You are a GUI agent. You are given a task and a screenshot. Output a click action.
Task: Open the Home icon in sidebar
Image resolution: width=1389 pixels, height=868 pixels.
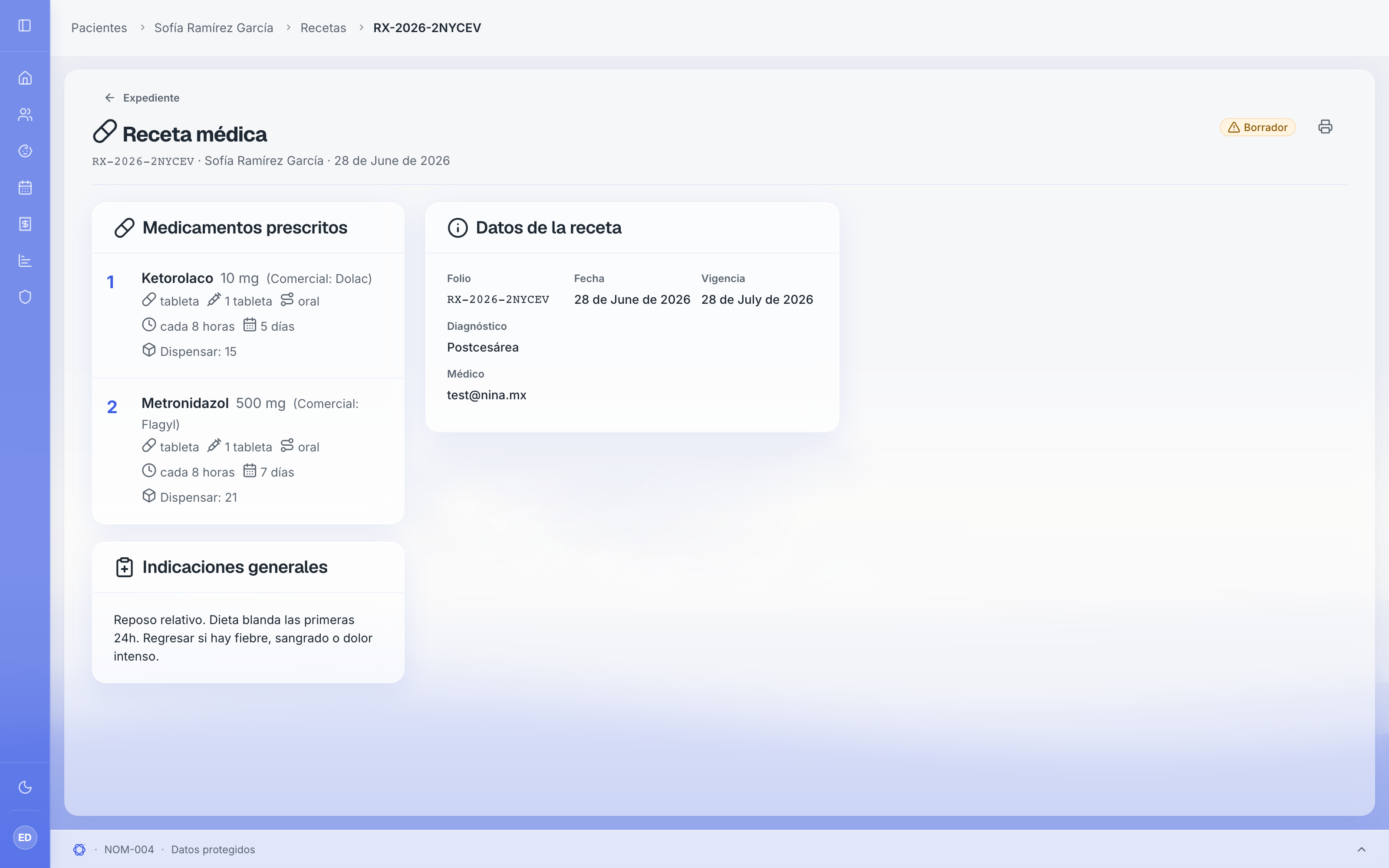tap(25, 78)
